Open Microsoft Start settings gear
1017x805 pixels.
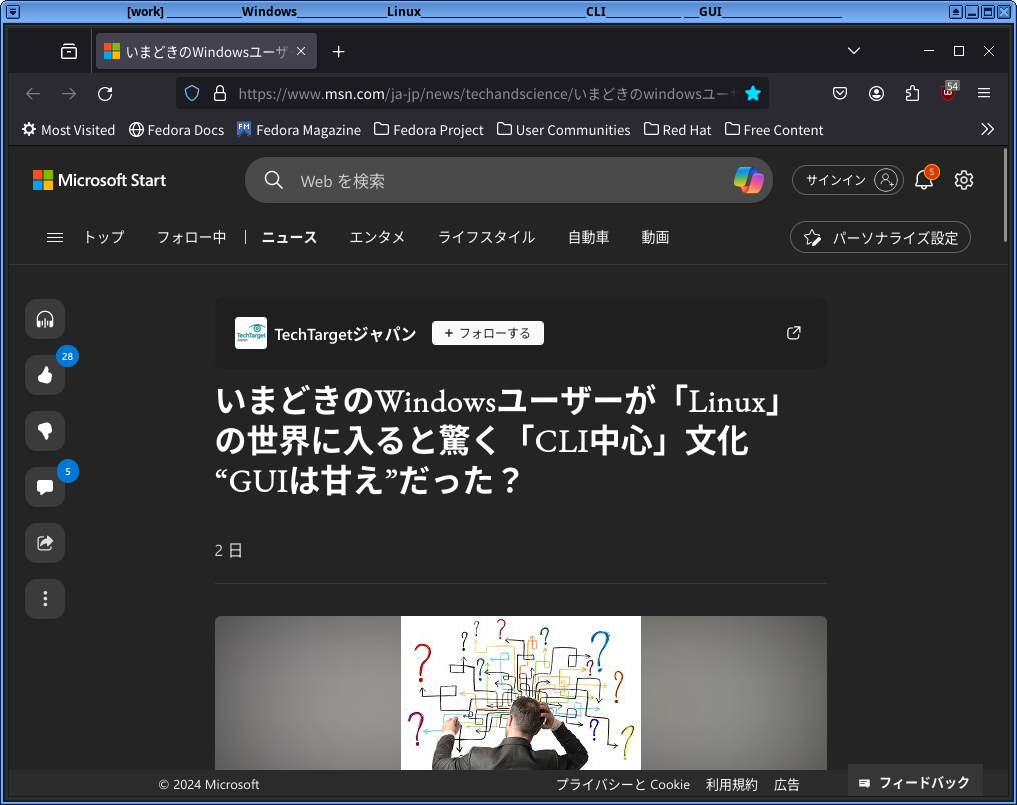[963, 180]
